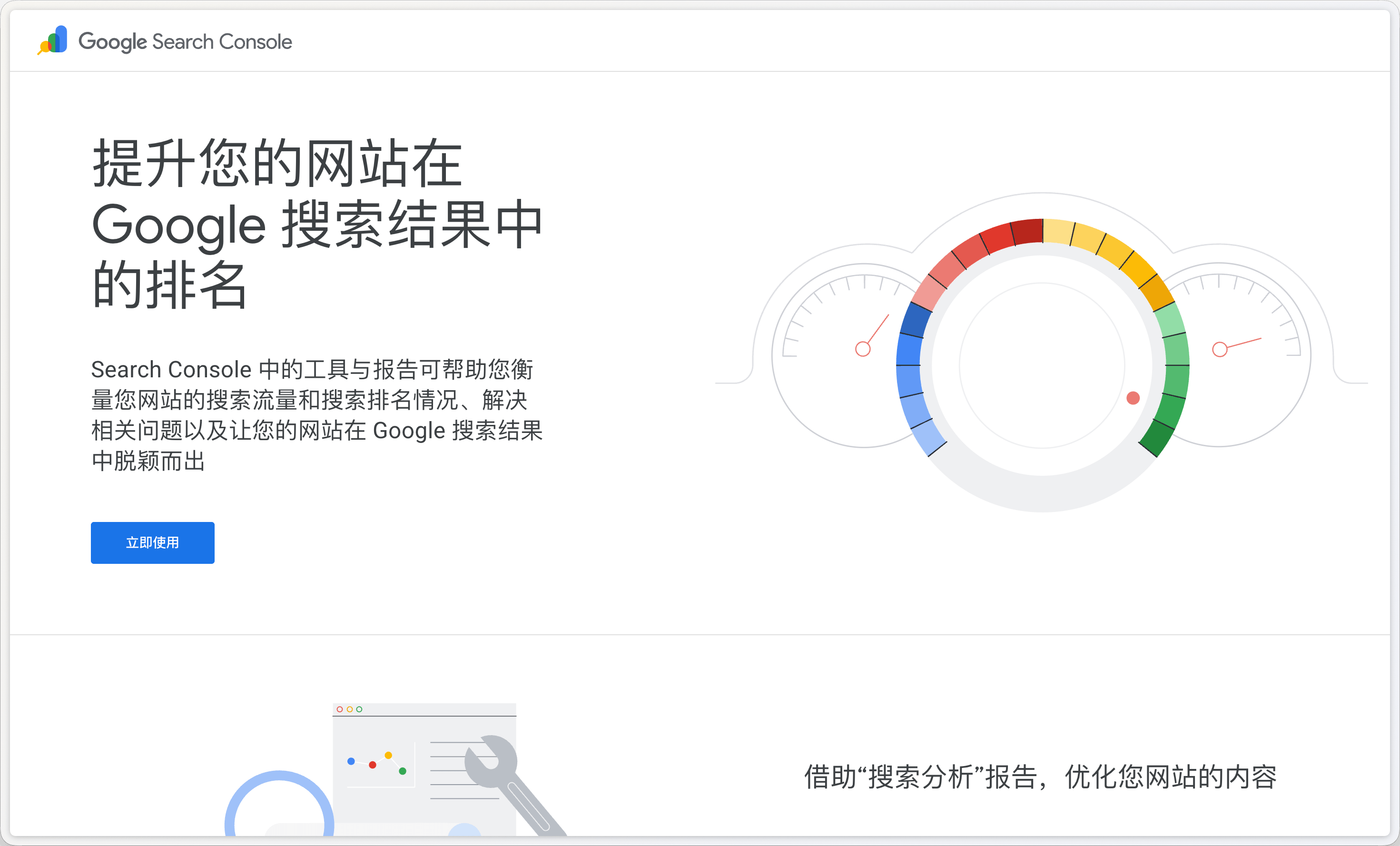Click the Search Console bar-chart logo icon
Viewport: 1400px width, 846px height.
(x=52, y=40)
